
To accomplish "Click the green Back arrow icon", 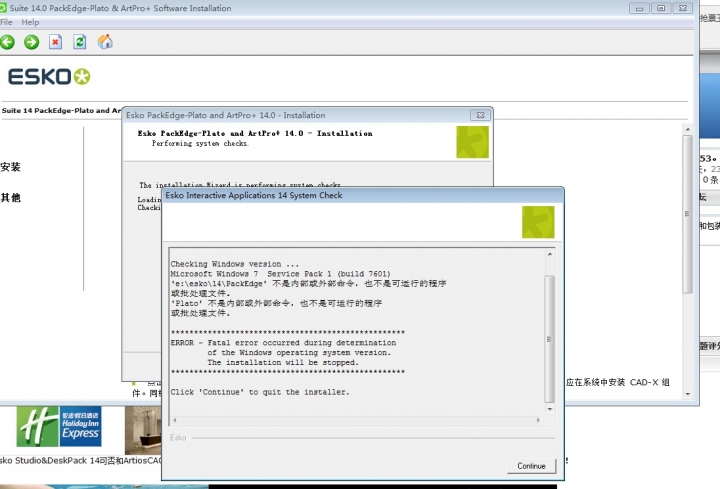I will (x=8, y=41).
